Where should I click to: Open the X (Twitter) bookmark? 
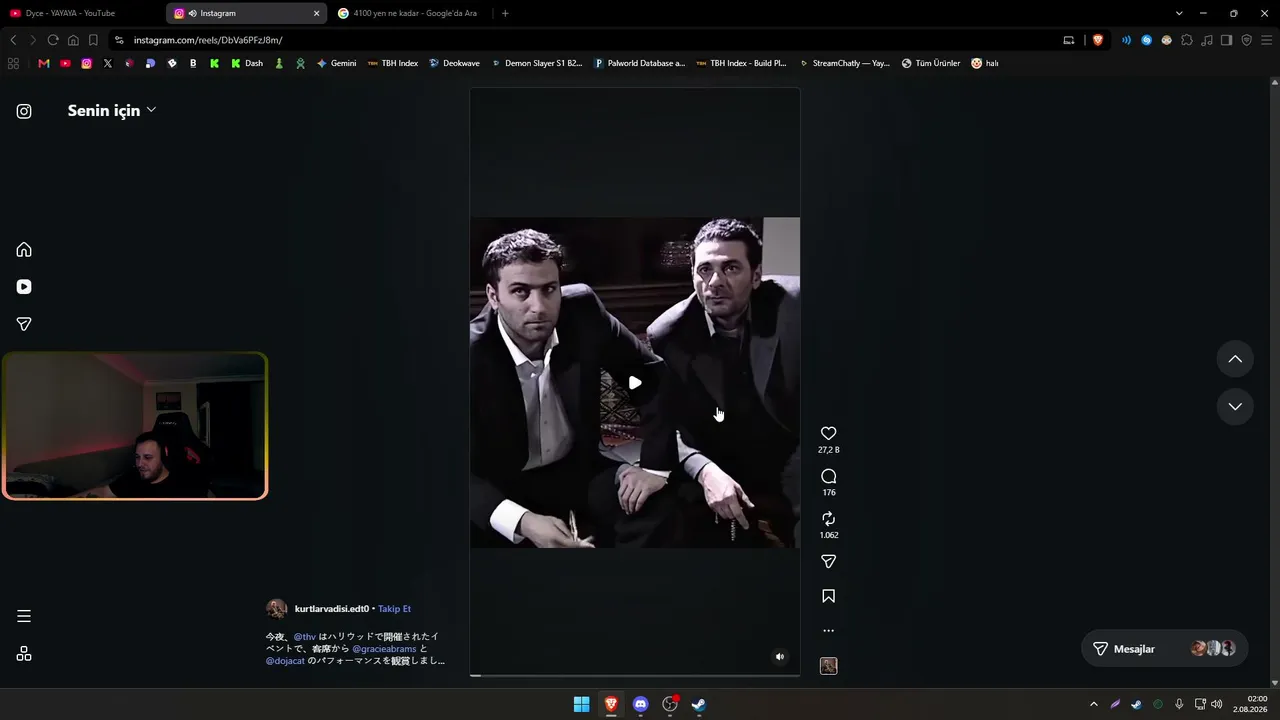(x=108, y=63)
